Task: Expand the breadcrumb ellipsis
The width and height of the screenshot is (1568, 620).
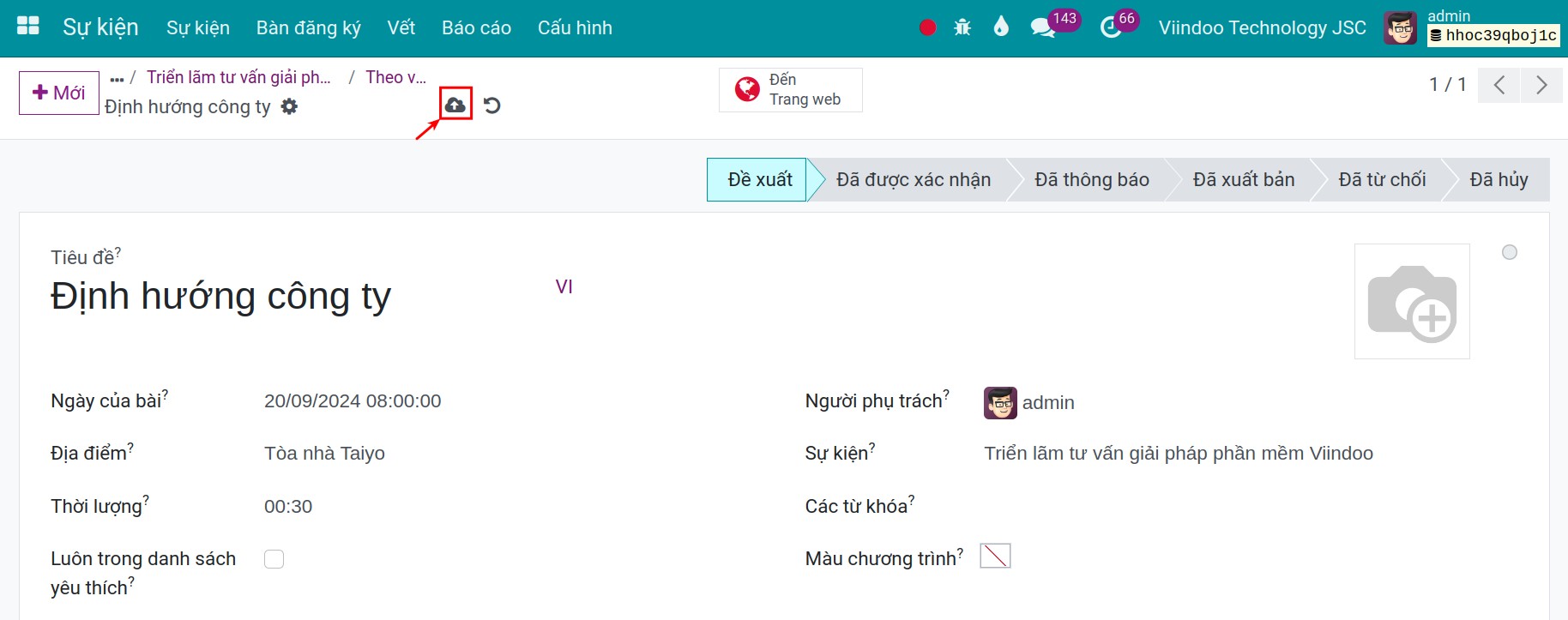Action: pyautogui.click(x=117, y=79)
